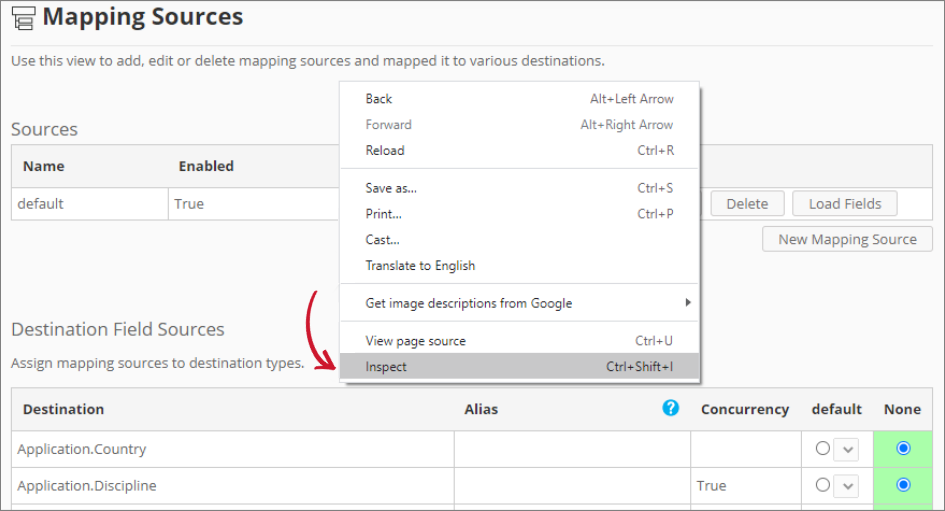
Task: Click the Alias cell for Application.Discipline
Action: pos(572,486)
